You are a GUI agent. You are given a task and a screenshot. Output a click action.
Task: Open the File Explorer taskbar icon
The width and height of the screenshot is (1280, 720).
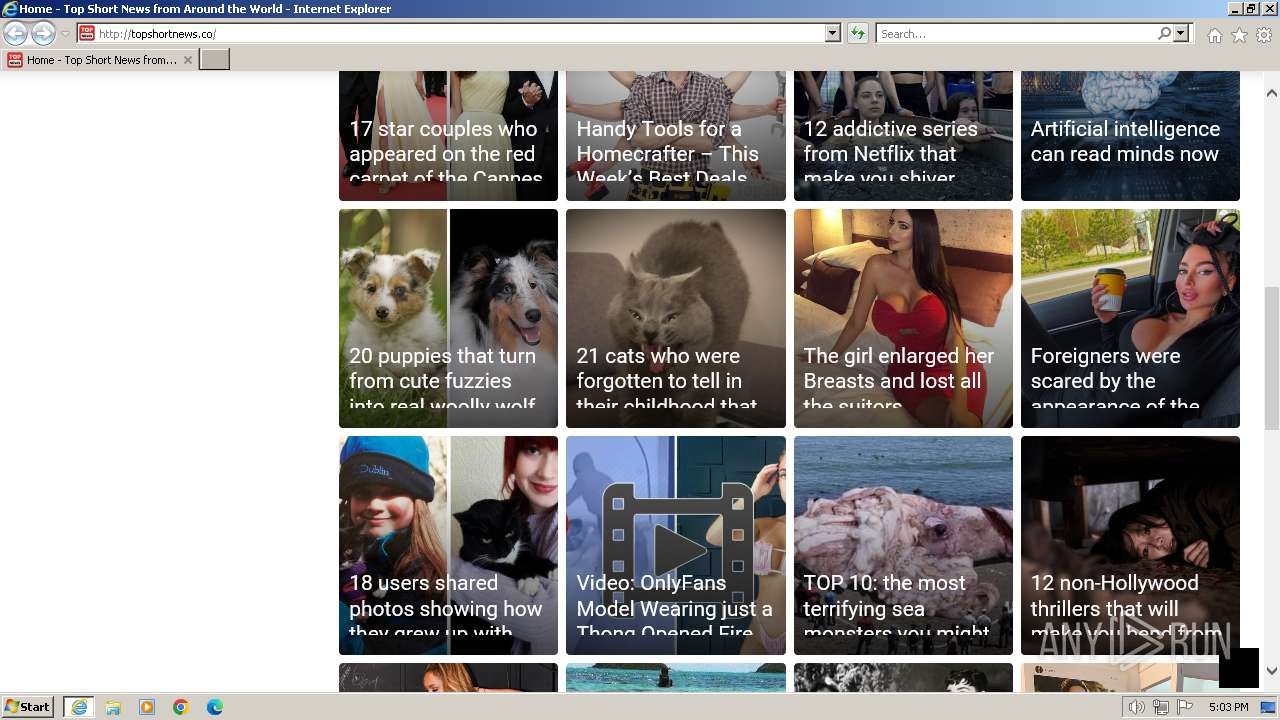pyautogui.click(x=113, y=707)
